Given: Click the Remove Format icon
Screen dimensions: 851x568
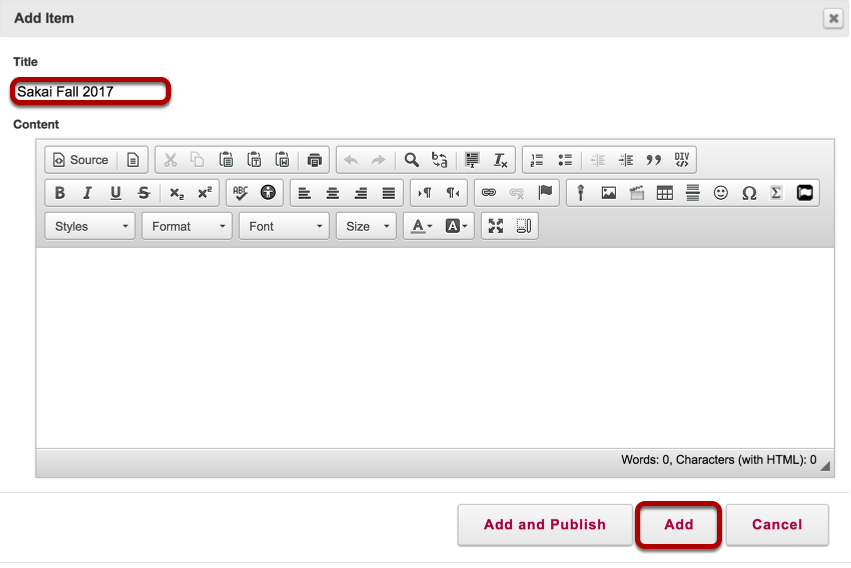Looking at the screenshot, I should [x=500, y=160].
